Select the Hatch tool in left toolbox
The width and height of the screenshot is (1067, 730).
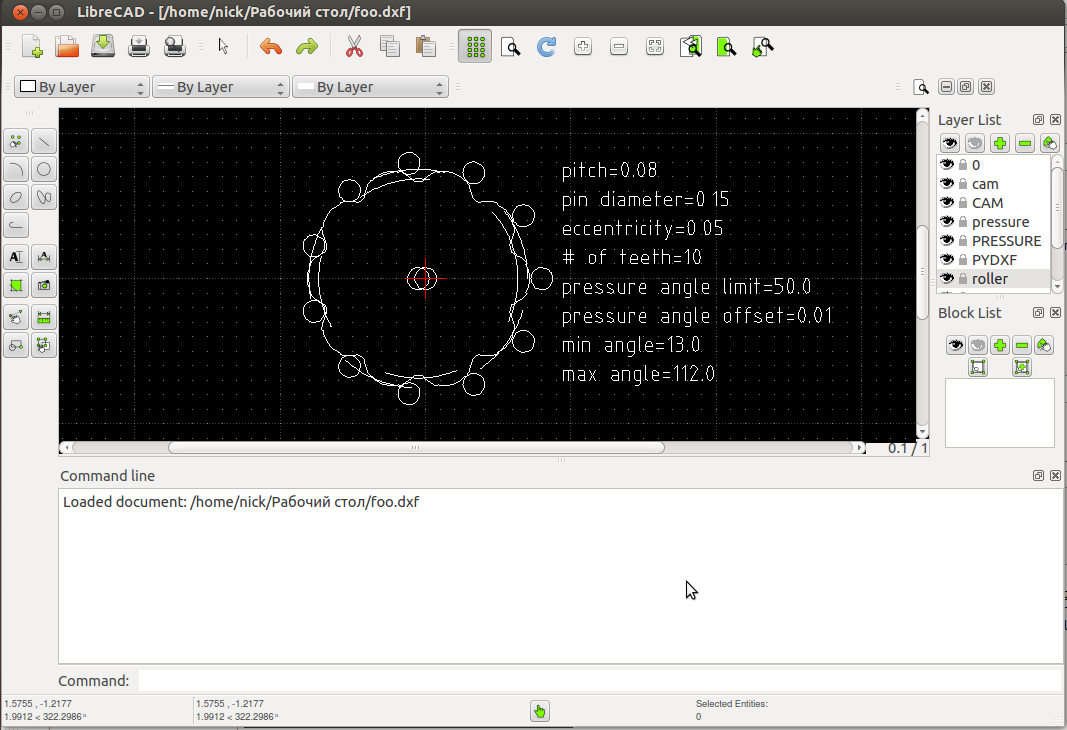tap(16, 285)
